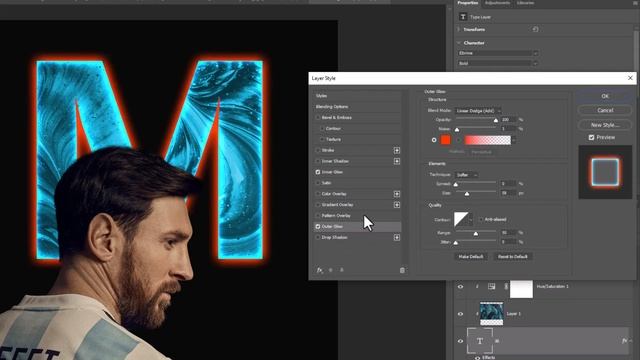The image size is (640, 360).
Task: Click the move effect down arrow icon
Action: pos(342,270)
